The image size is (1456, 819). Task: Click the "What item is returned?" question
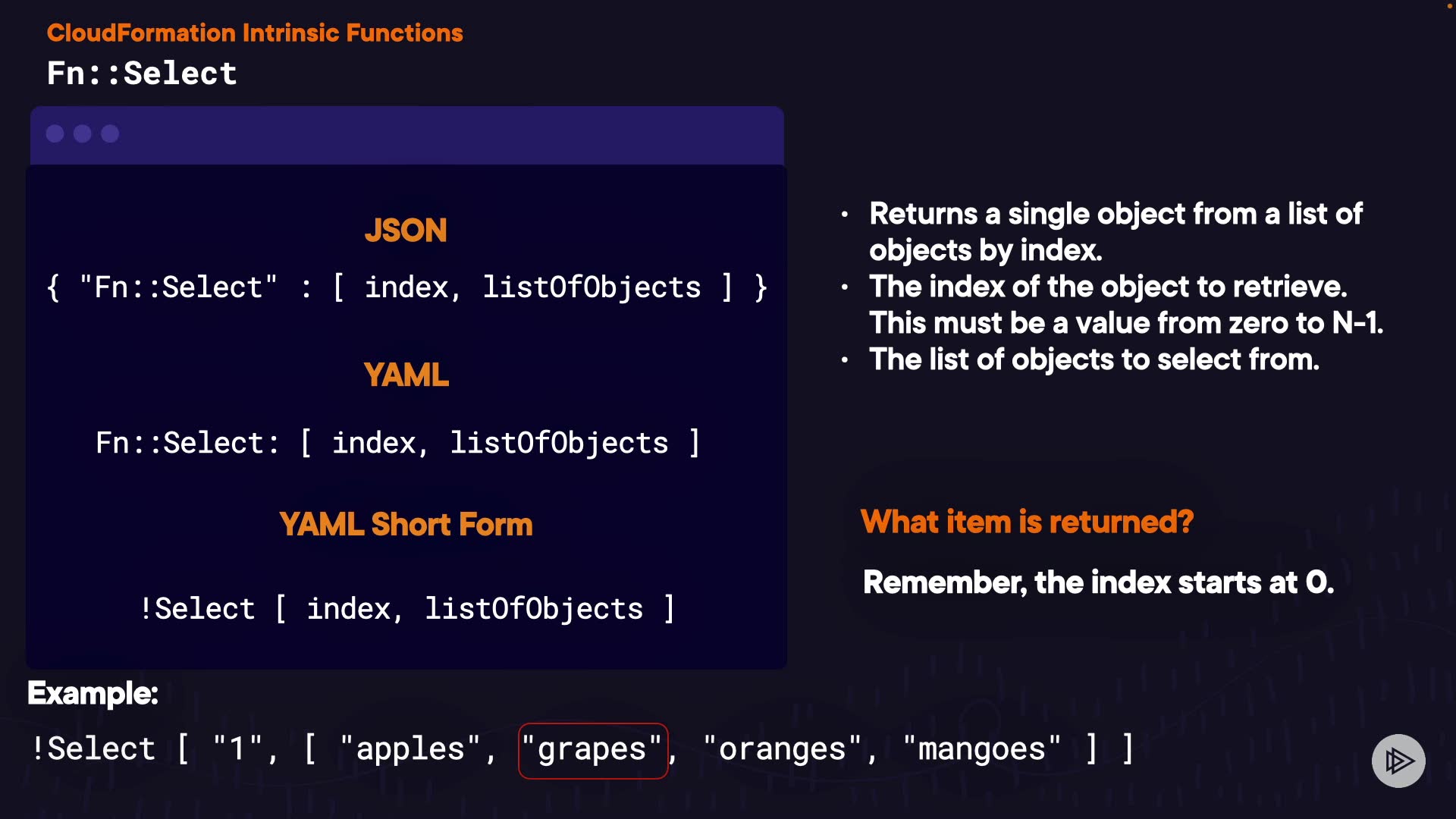(1027, 522)
